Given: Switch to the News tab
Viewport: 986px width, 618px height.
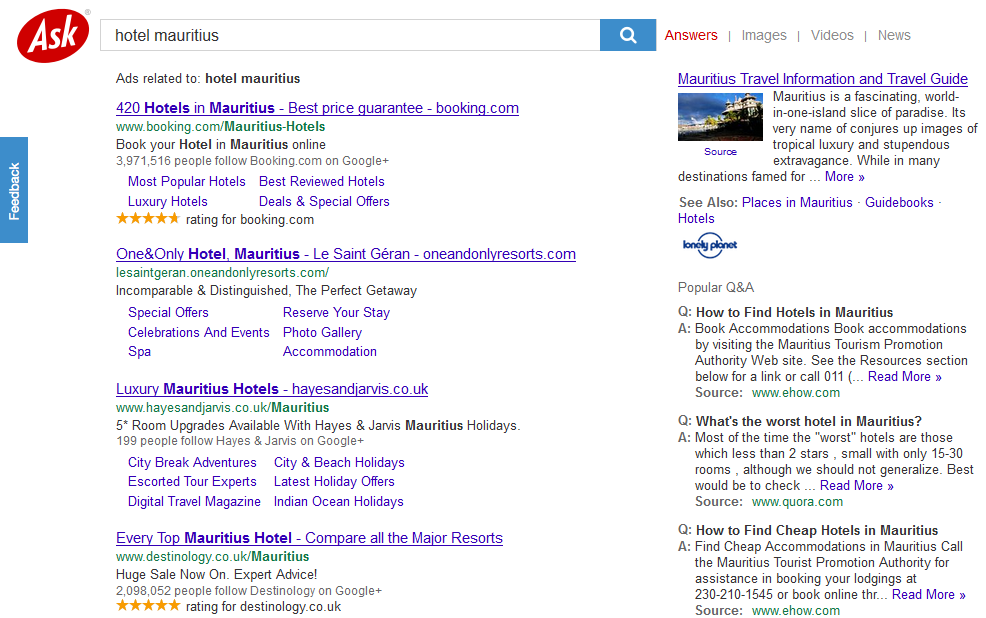Looking at the screenshot, I should coord(894,35).
